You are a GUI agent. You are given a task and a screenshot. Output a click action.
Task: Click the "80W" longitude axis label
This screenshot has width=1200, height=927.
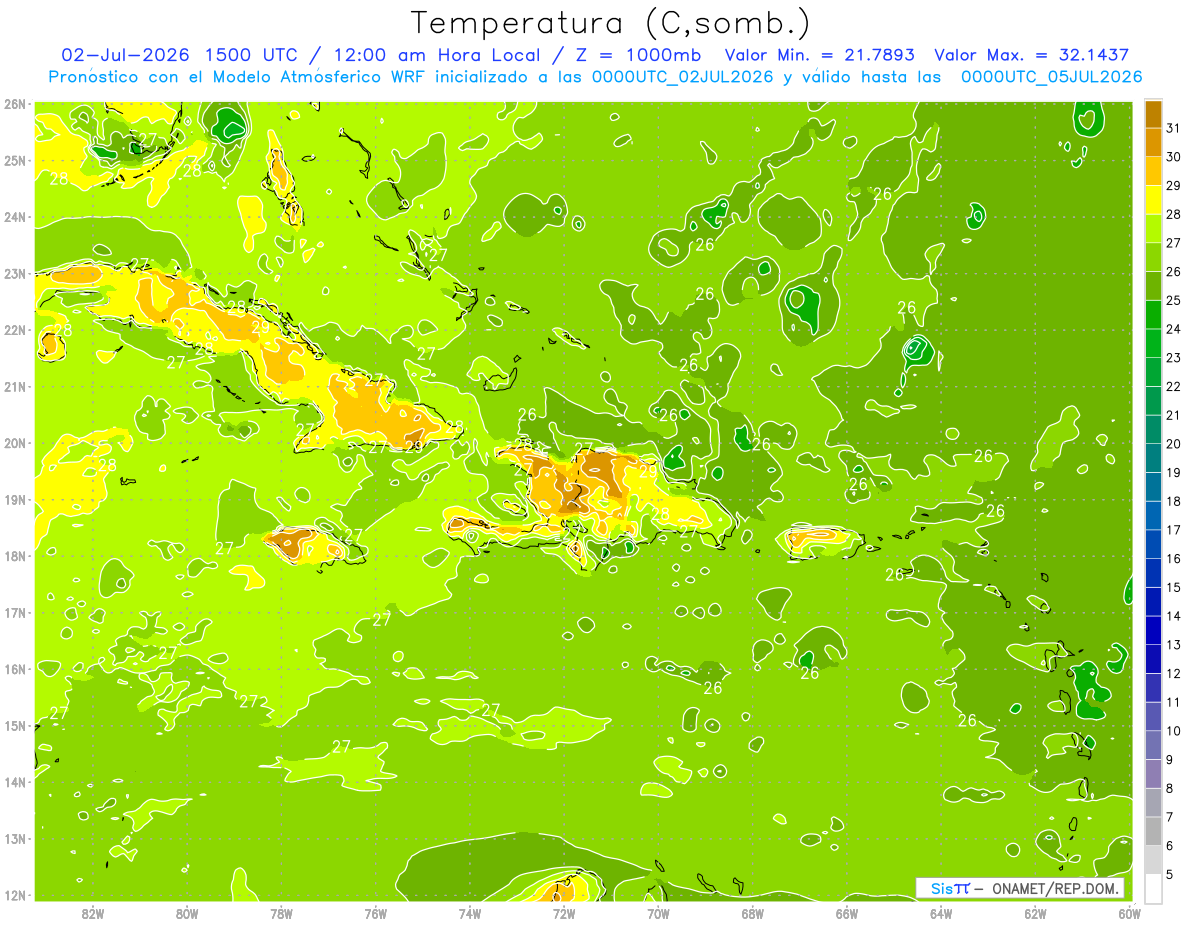[x=186, y=913]
